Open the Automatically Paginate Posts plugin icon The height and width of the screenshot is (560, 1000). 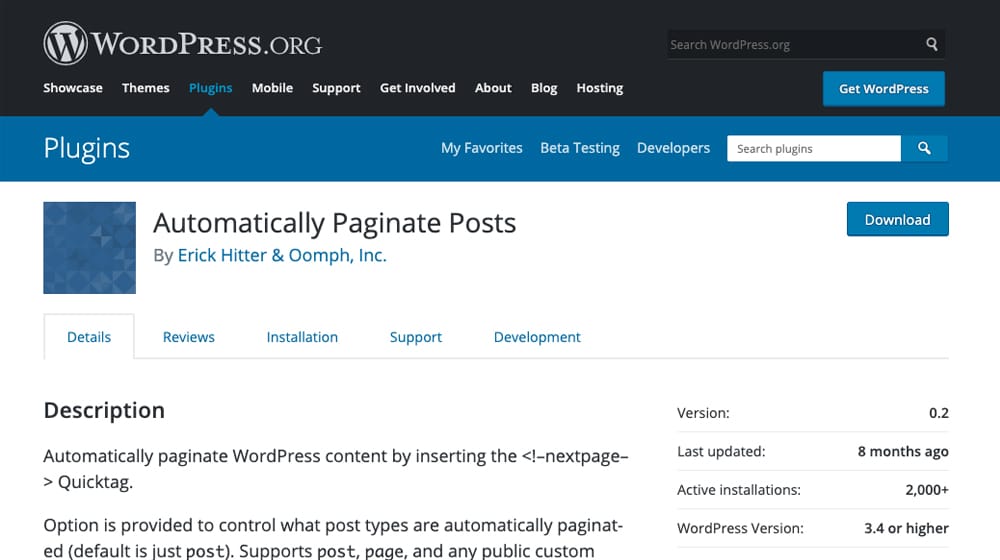(x=89, y=247)
